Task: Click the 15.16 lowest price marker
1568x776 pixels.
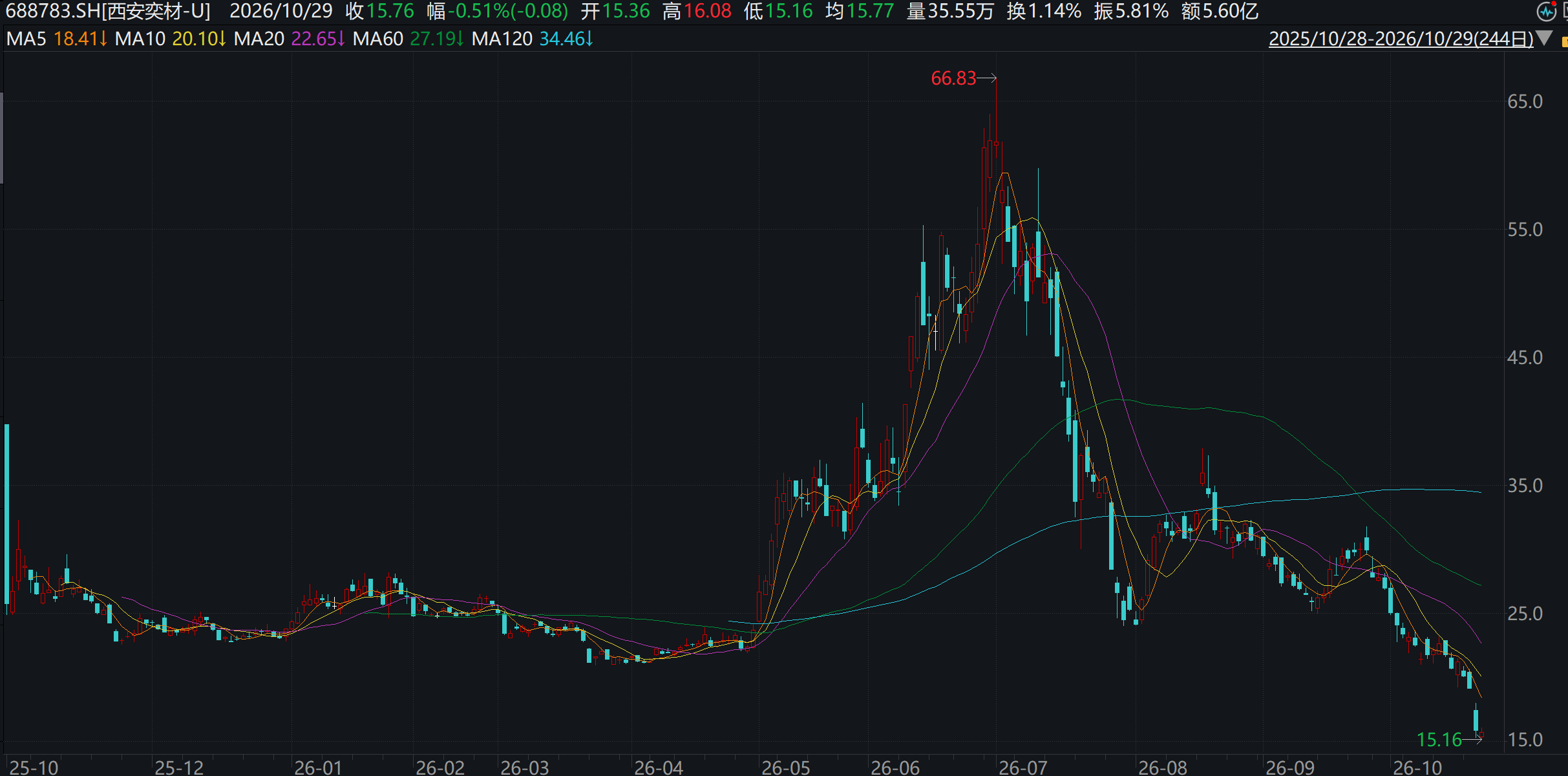Action: [x=1439, y=739]
